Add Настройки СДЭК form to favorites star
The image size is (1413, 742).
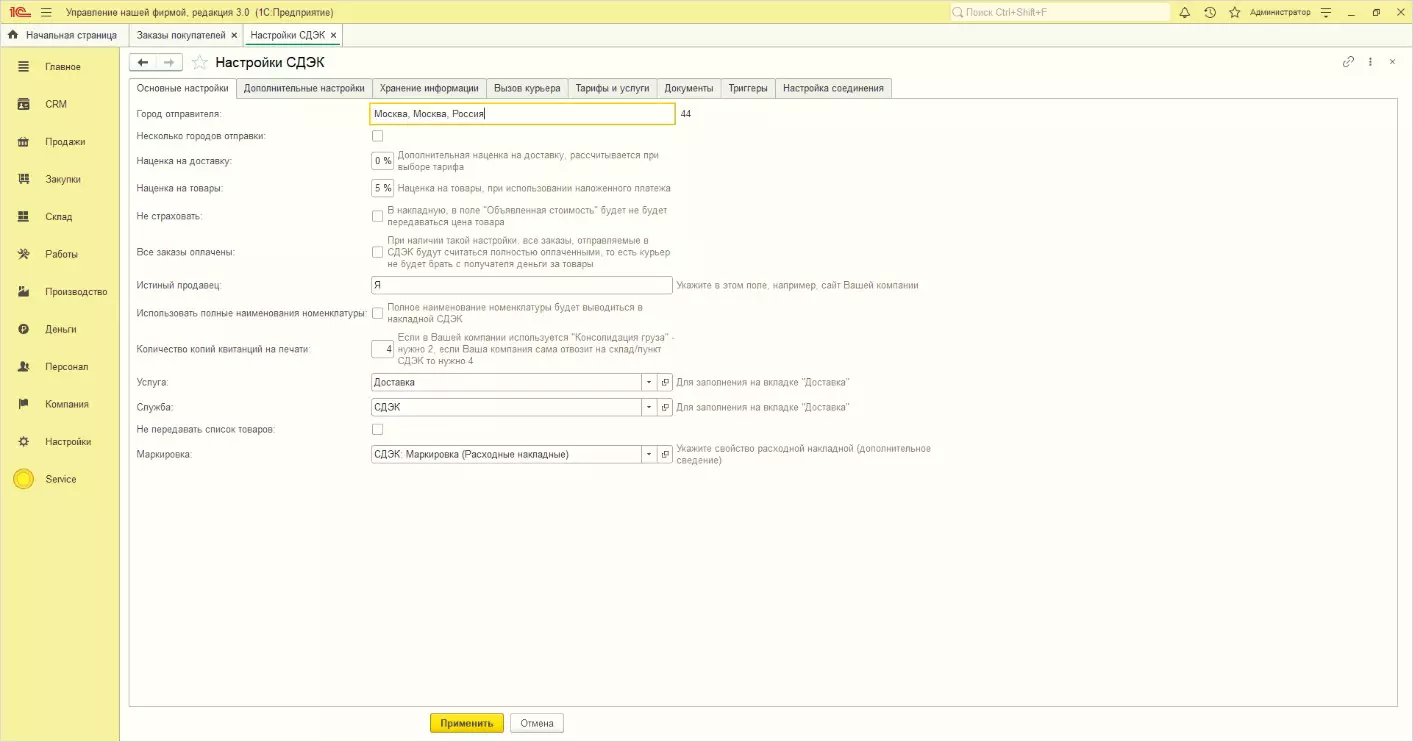click(199, 62)
